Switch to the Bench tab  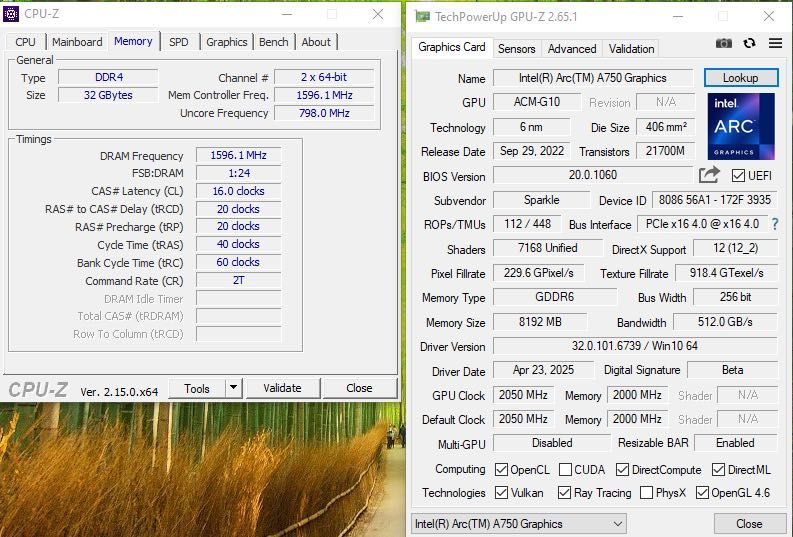pyautogui.click(x=274, y=42)
